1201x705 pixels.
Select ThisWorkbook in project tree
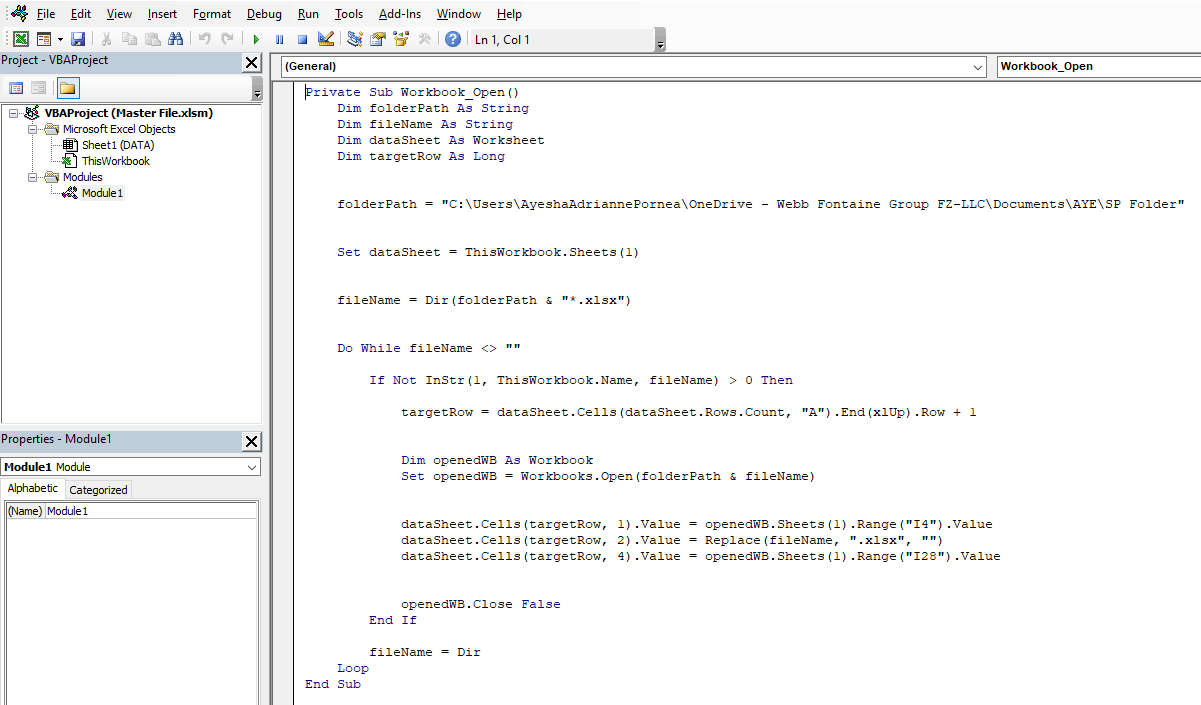(116, 161)
